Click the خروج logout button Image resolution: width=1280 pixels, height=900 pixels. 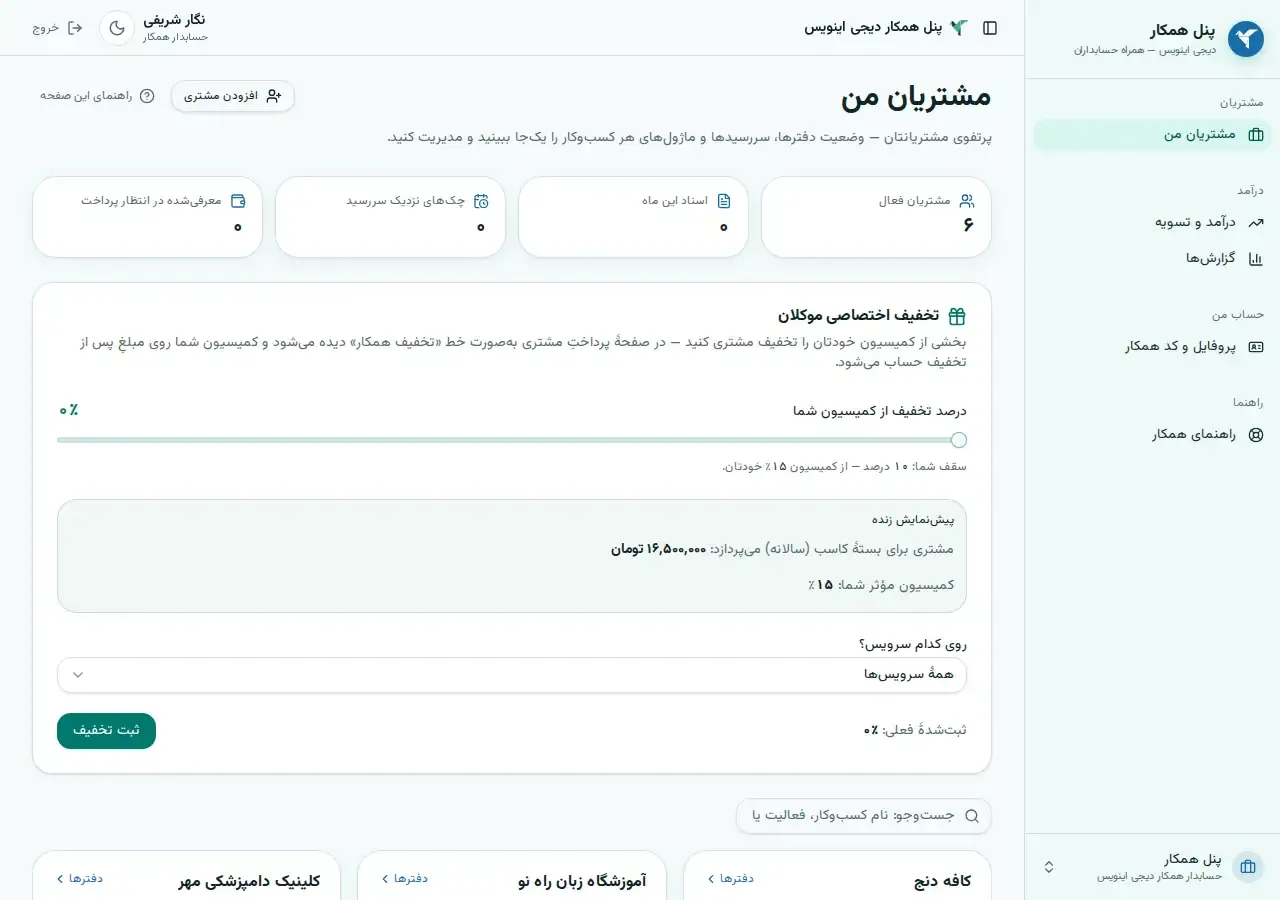pos(58,28)
